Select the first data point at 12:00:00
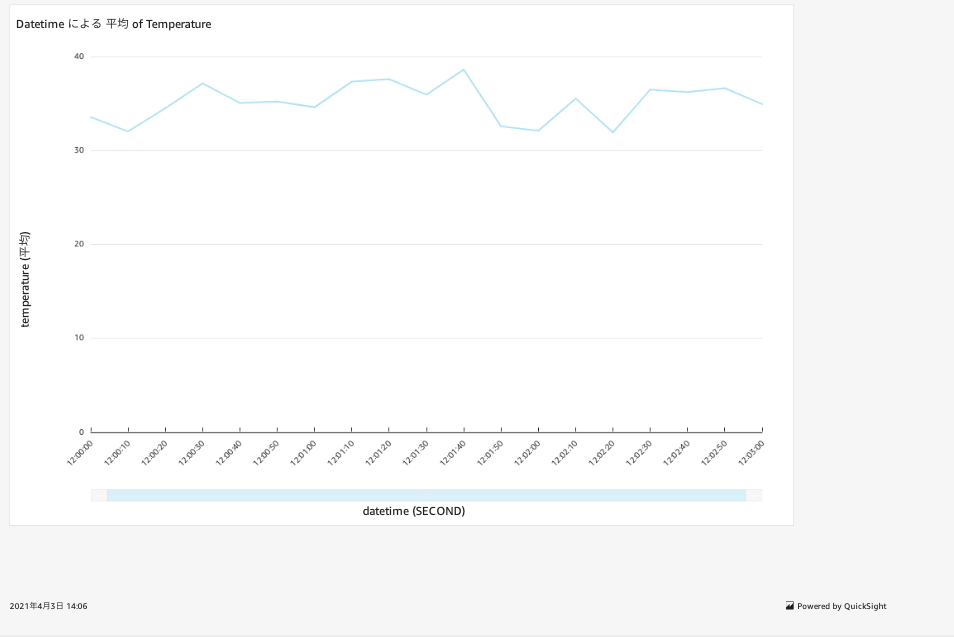 tap(91, 117)
